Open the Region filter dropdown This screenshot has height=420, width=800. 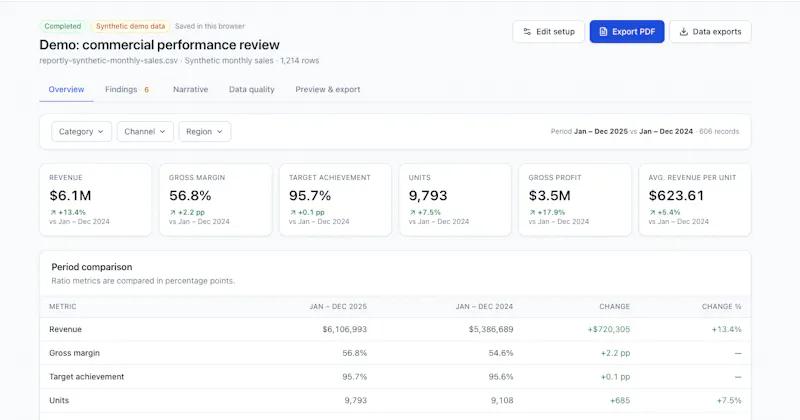[204, 132]
